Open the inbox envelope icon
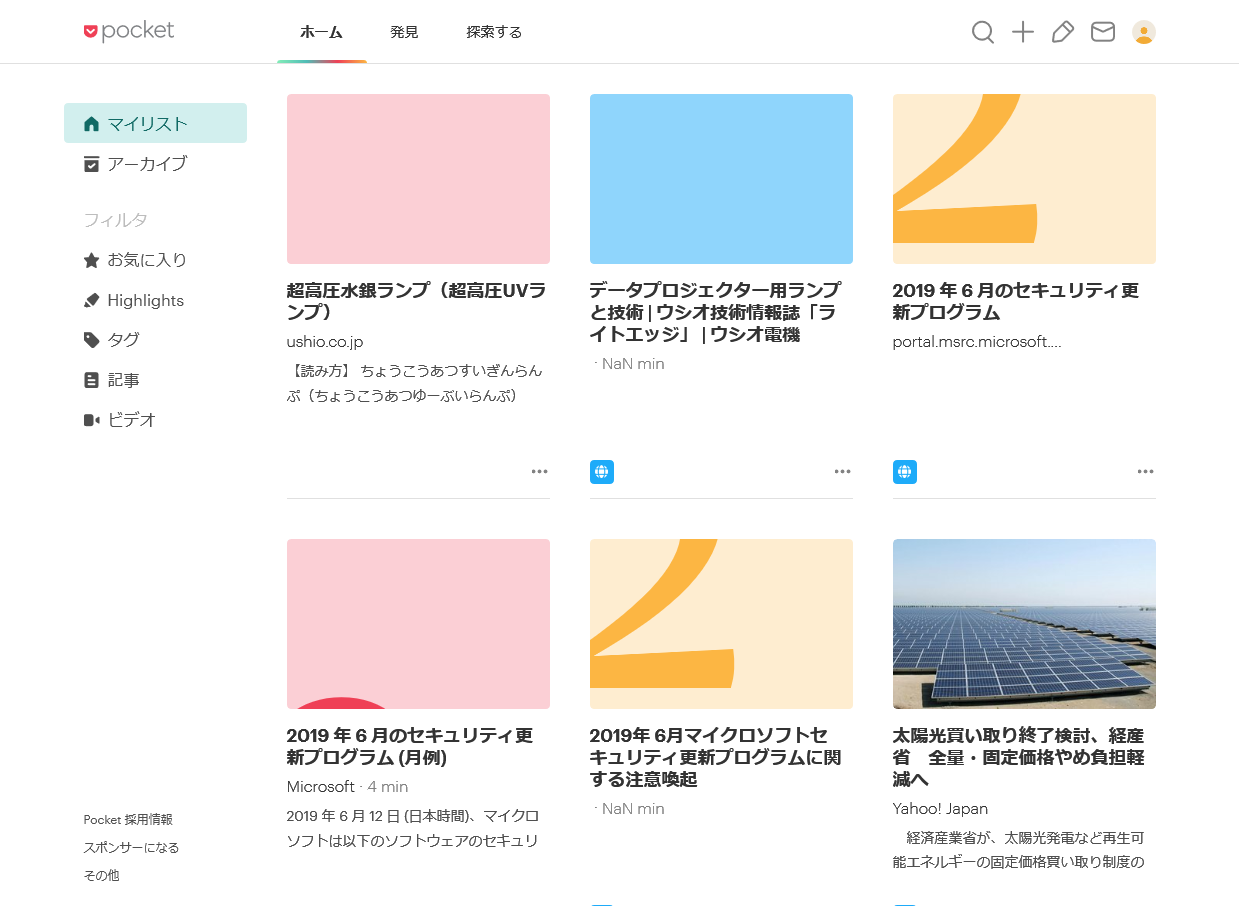 point(1102,33)
